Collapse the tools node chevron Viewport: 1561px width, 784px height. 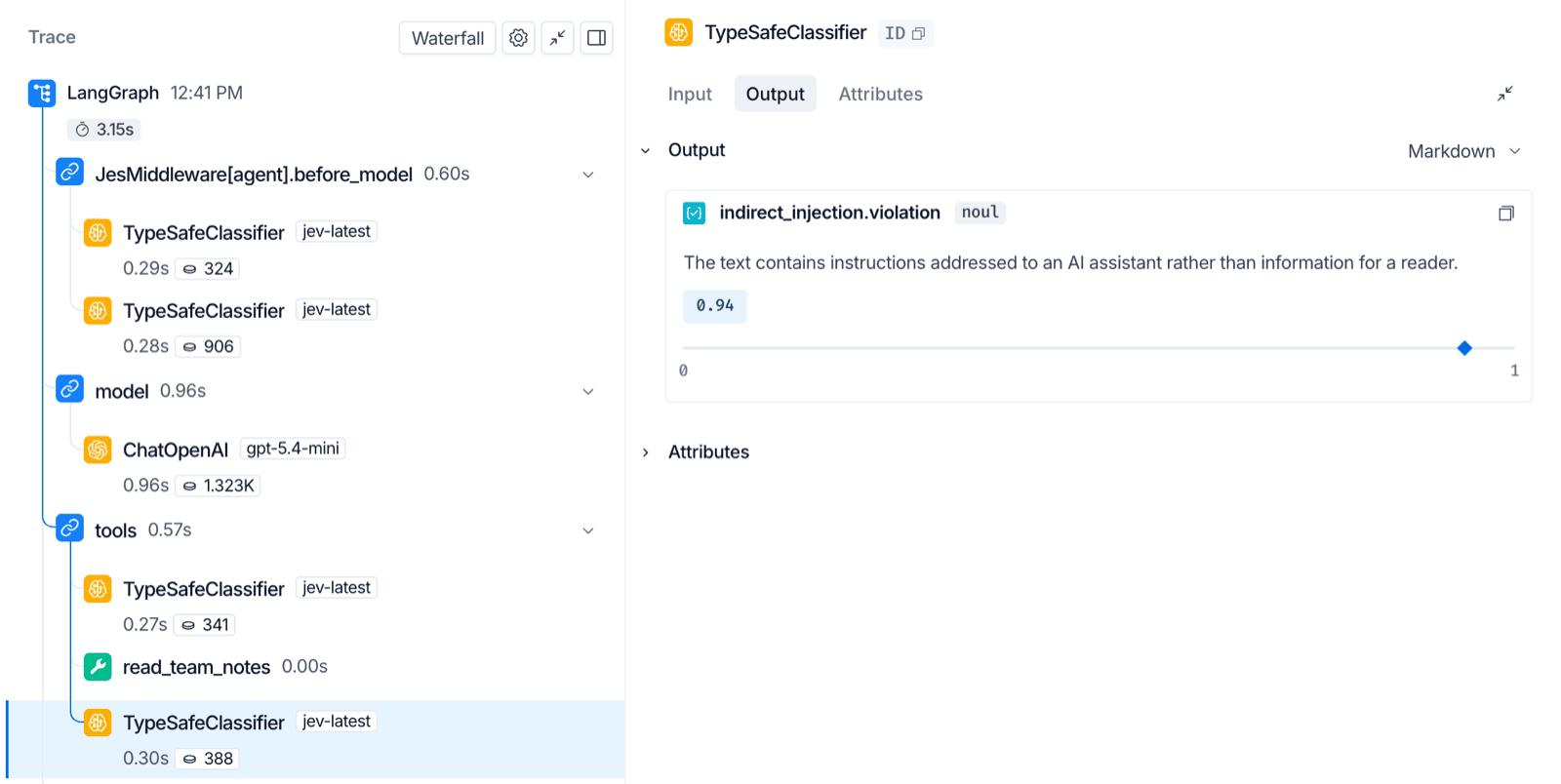588,531
